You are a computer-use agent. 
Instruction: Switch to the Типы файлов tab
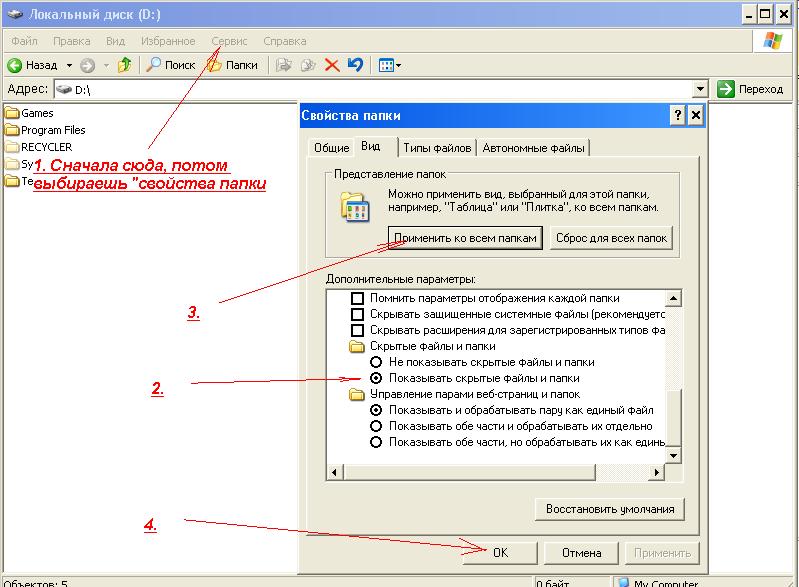(x=437, y=148)
